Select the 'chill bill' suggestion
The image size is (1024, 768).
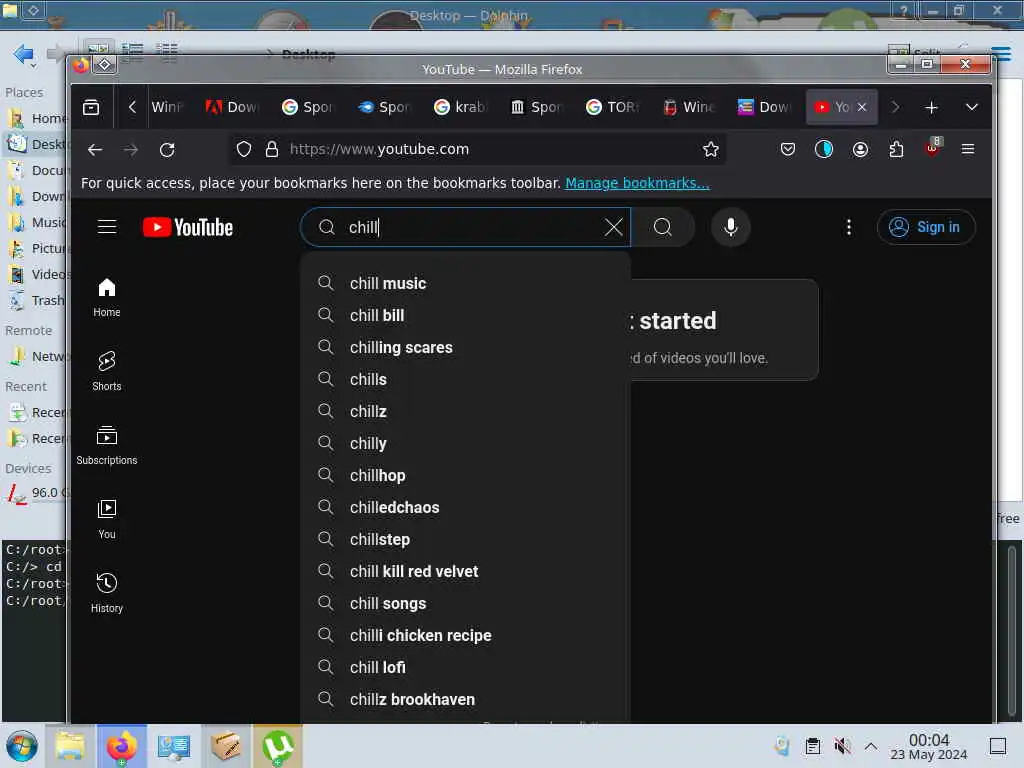tap(466, 315)
